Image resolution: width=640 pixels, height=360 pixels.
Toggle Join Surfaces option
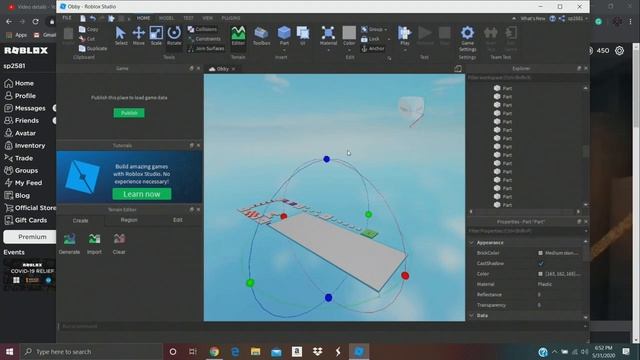point(206,48)
